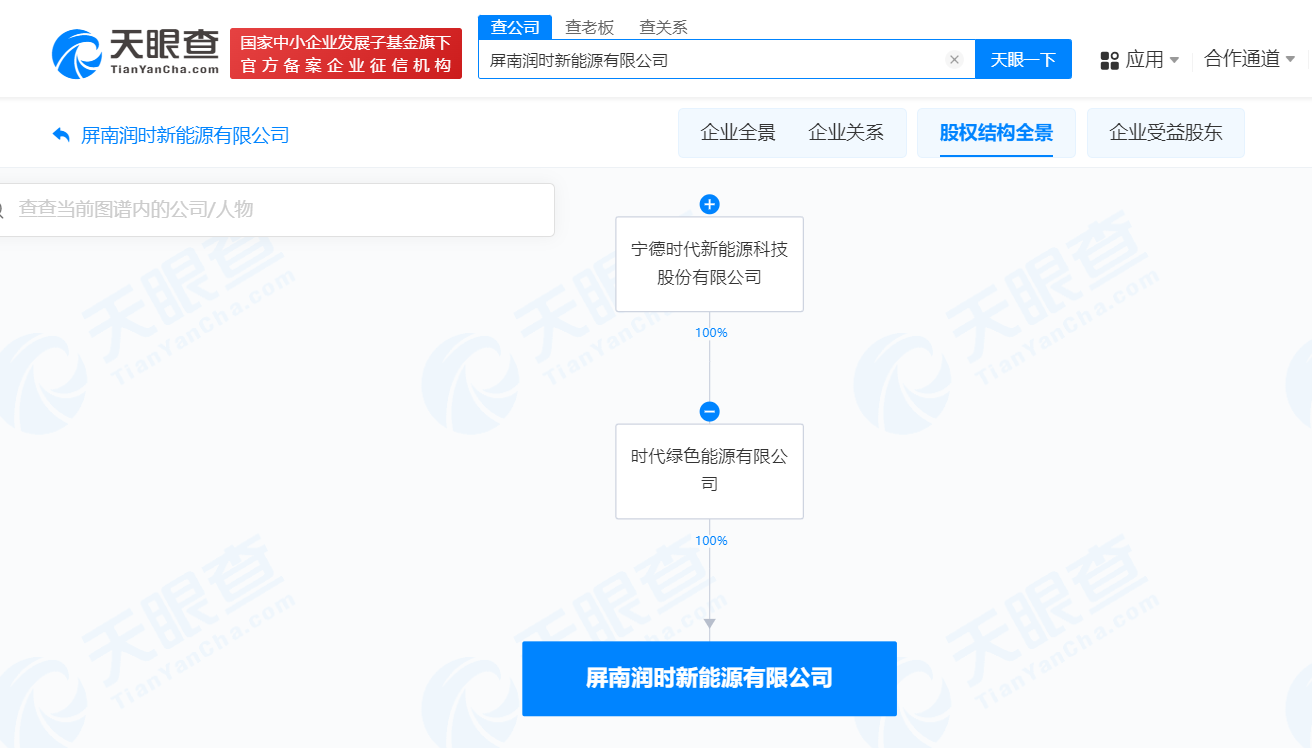Open the 企业受益股东 tab

[x=1166, y=133]
